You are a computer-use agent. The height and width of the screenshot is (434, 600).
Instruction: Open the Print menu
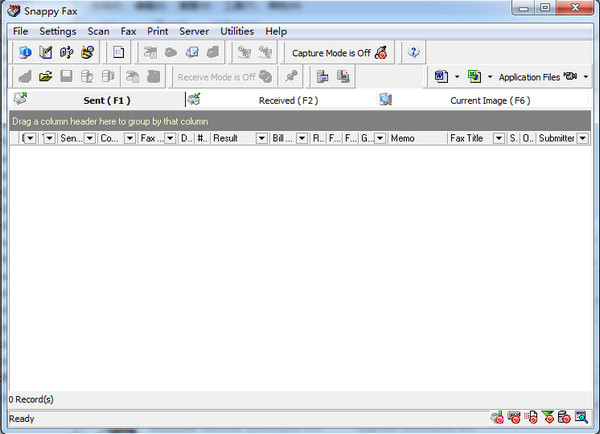158,31
